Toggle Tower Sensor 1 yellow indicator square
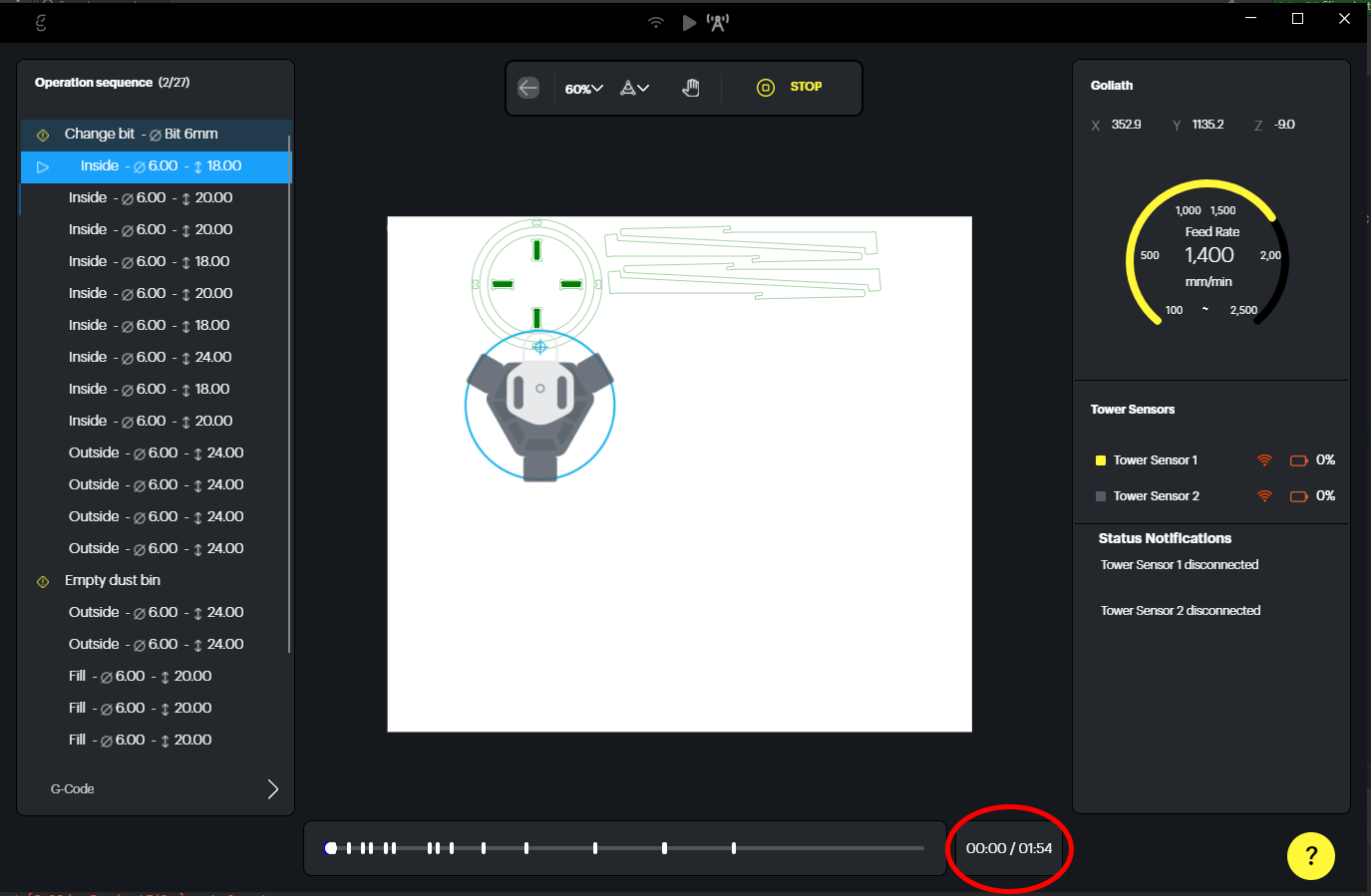 pos(1101,460)
